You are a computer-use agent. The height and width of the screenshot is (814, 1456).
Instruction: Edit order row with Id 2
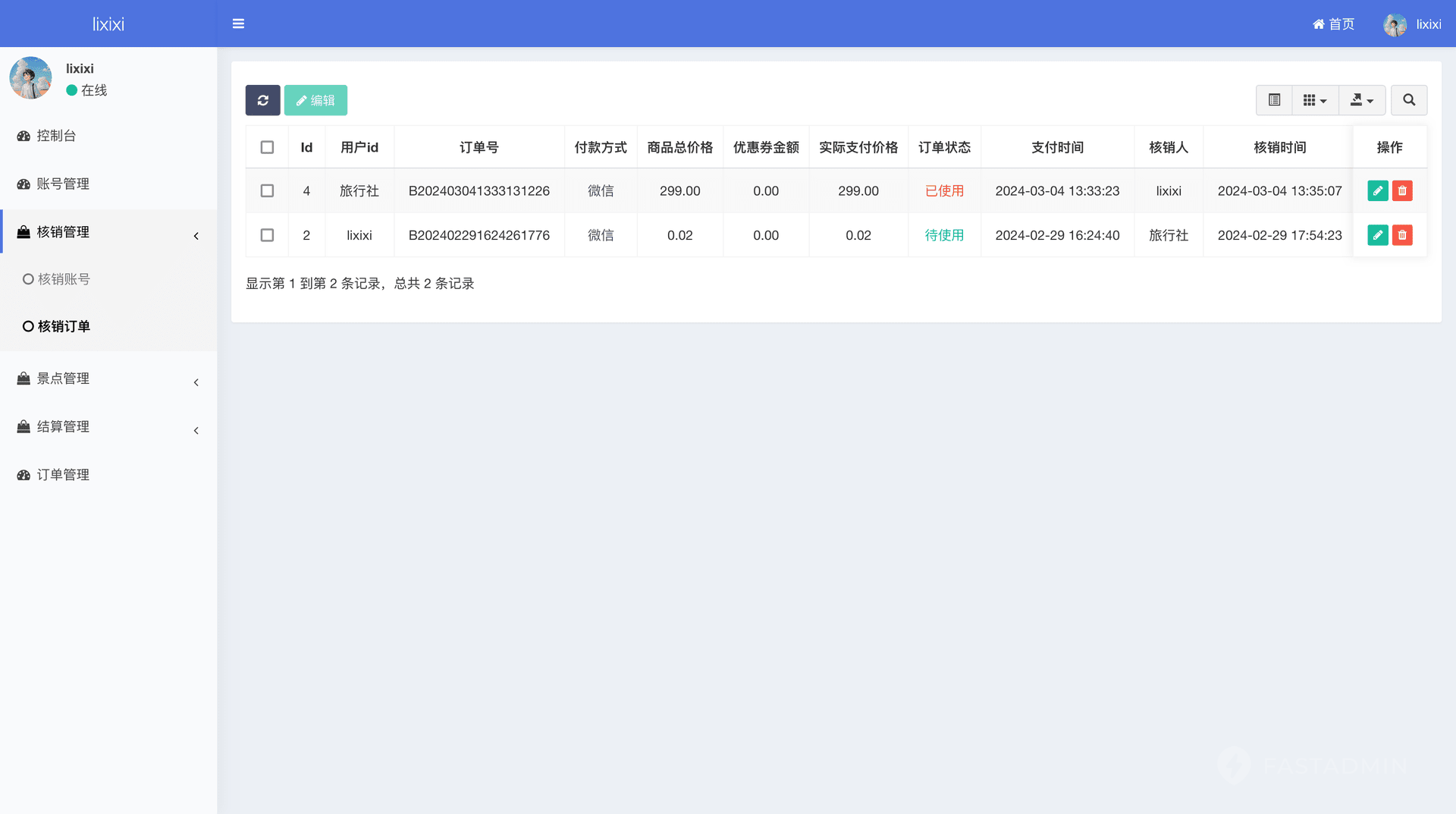[x=1377, y=235]
